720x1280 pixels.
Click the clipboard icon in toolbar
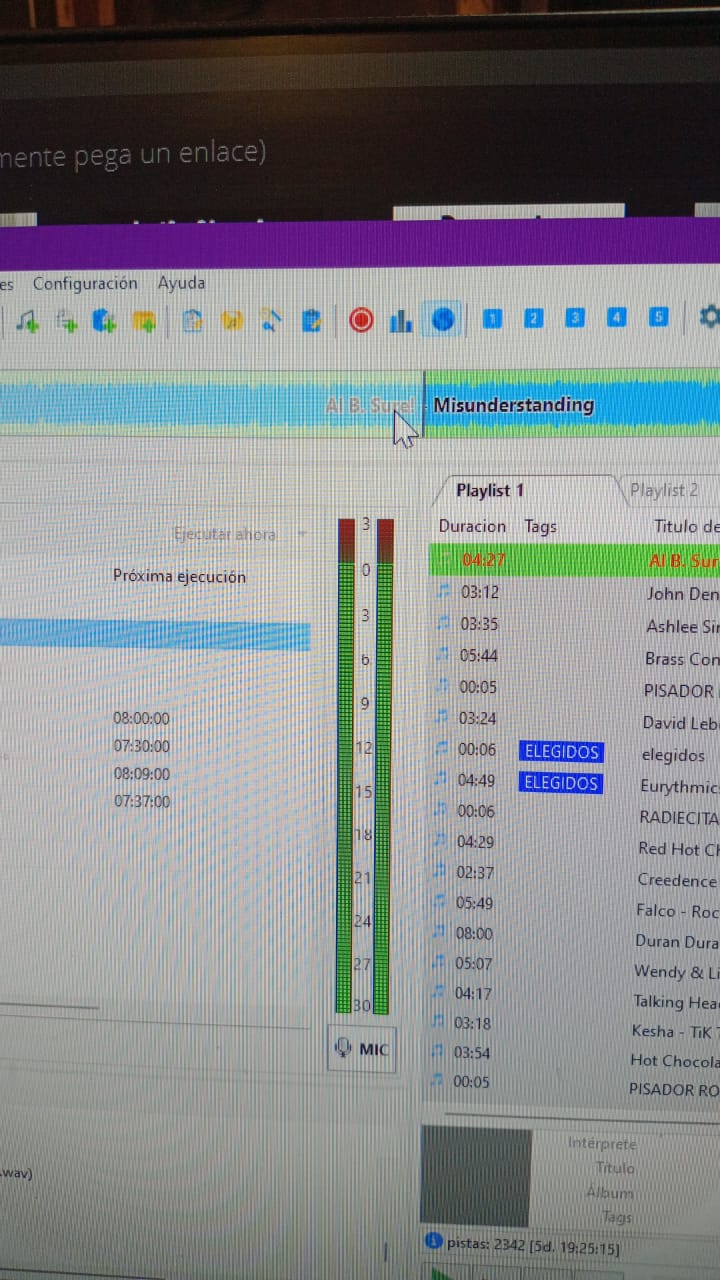tap(312, 321)
